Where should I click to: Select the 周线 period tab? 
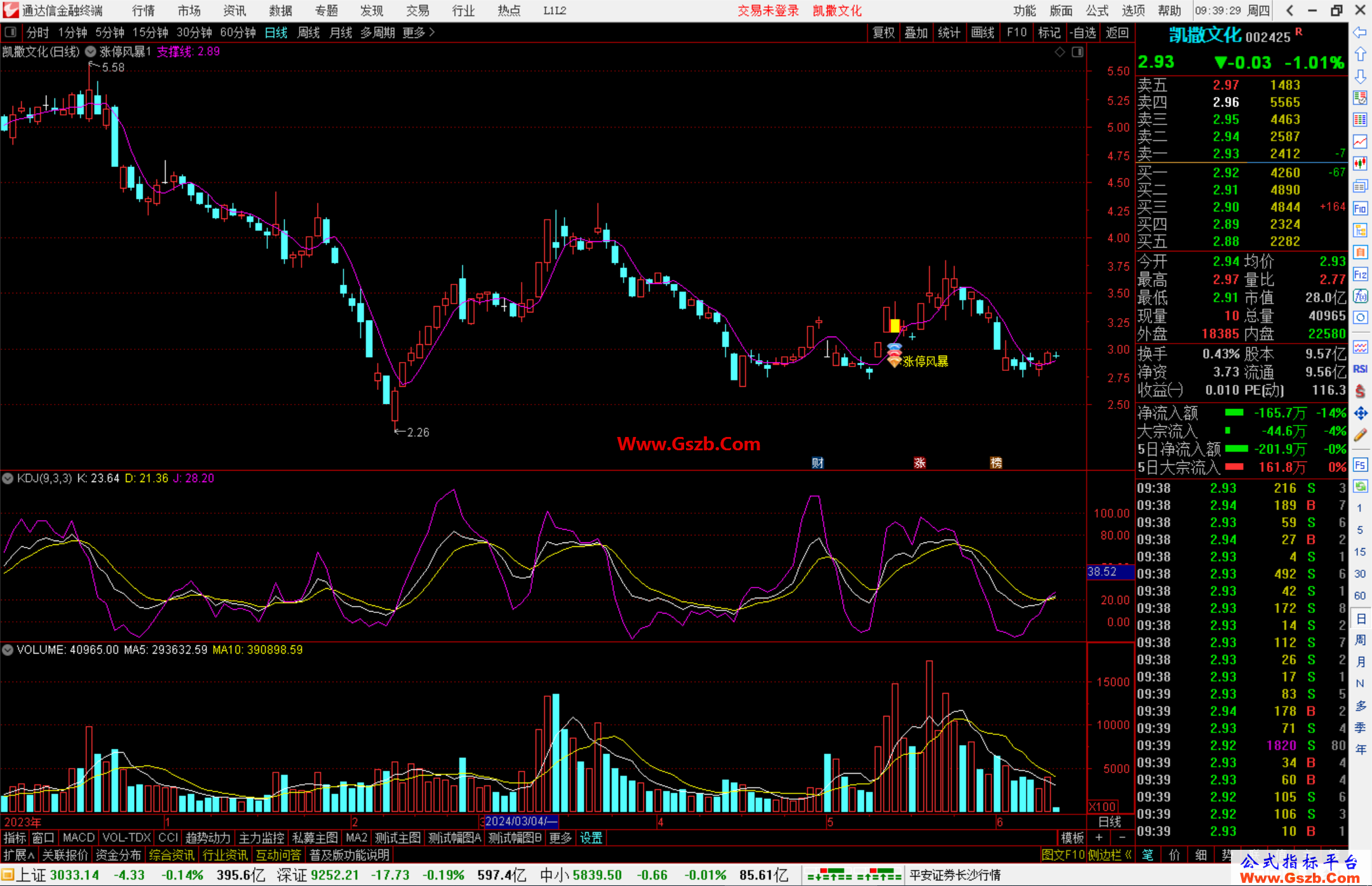click(309, 32)
